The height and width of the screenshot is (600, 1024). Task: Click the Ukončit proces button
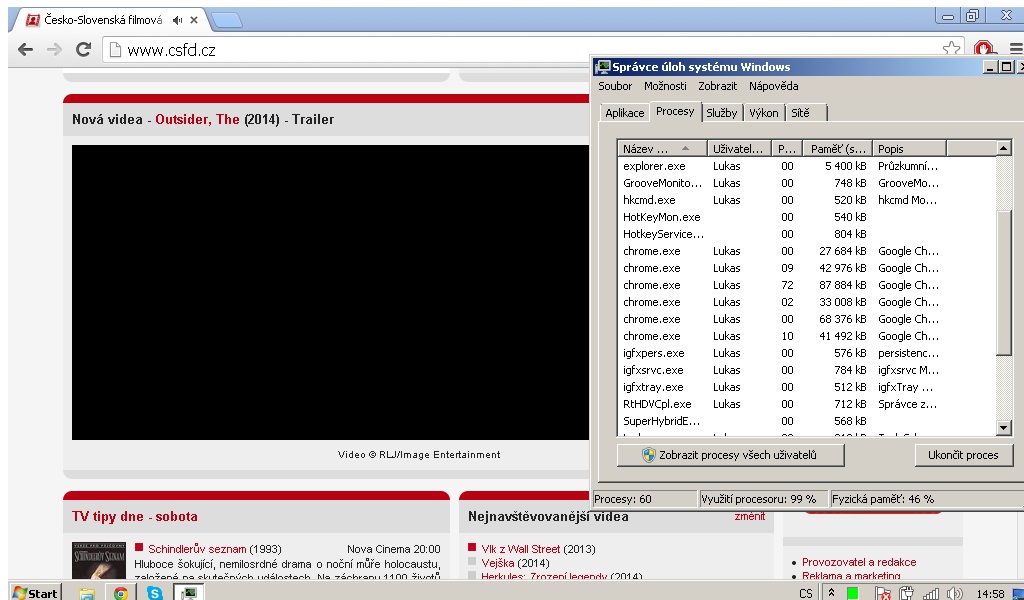[963, 455]
